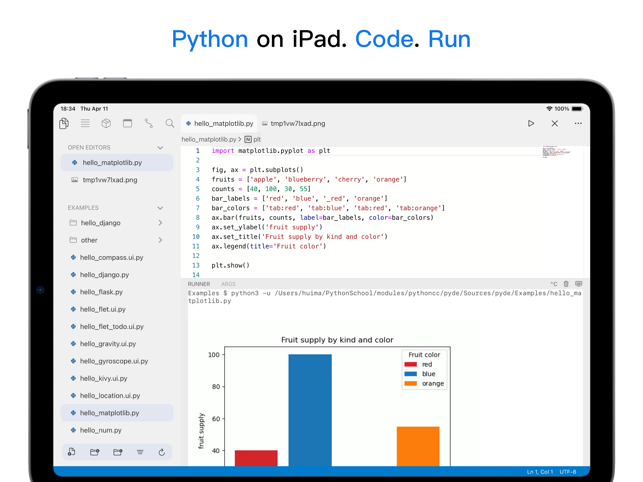
Task: Switch to the tmp1vw7lxad.png tab
Action: click(x=294, y=123)
